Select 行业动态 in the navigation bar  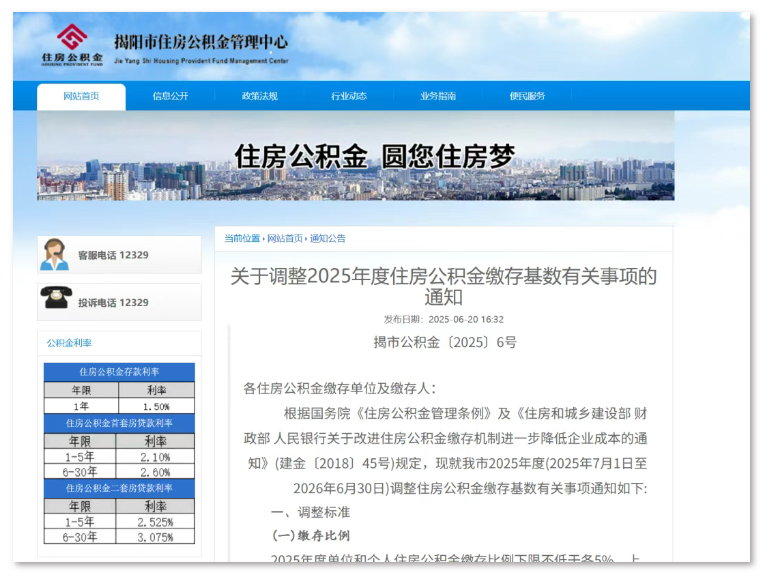349,97
